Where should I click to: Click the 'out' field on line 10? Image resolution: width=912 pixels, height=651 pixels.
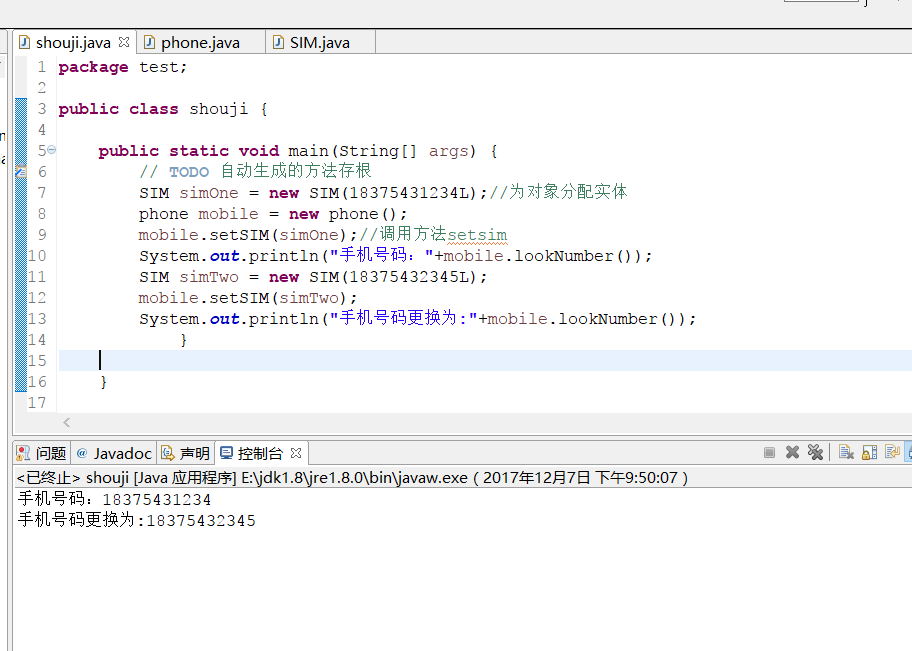225,256
